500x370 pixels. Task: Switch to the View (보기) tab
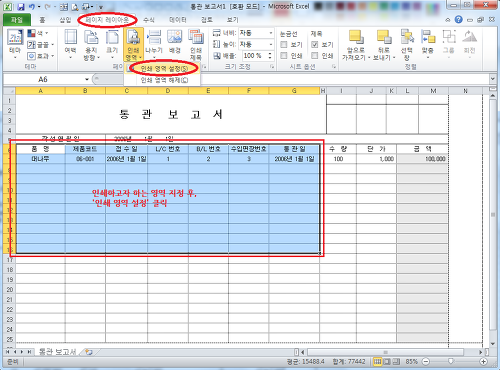pyautogui.click(x=232, y=20)
